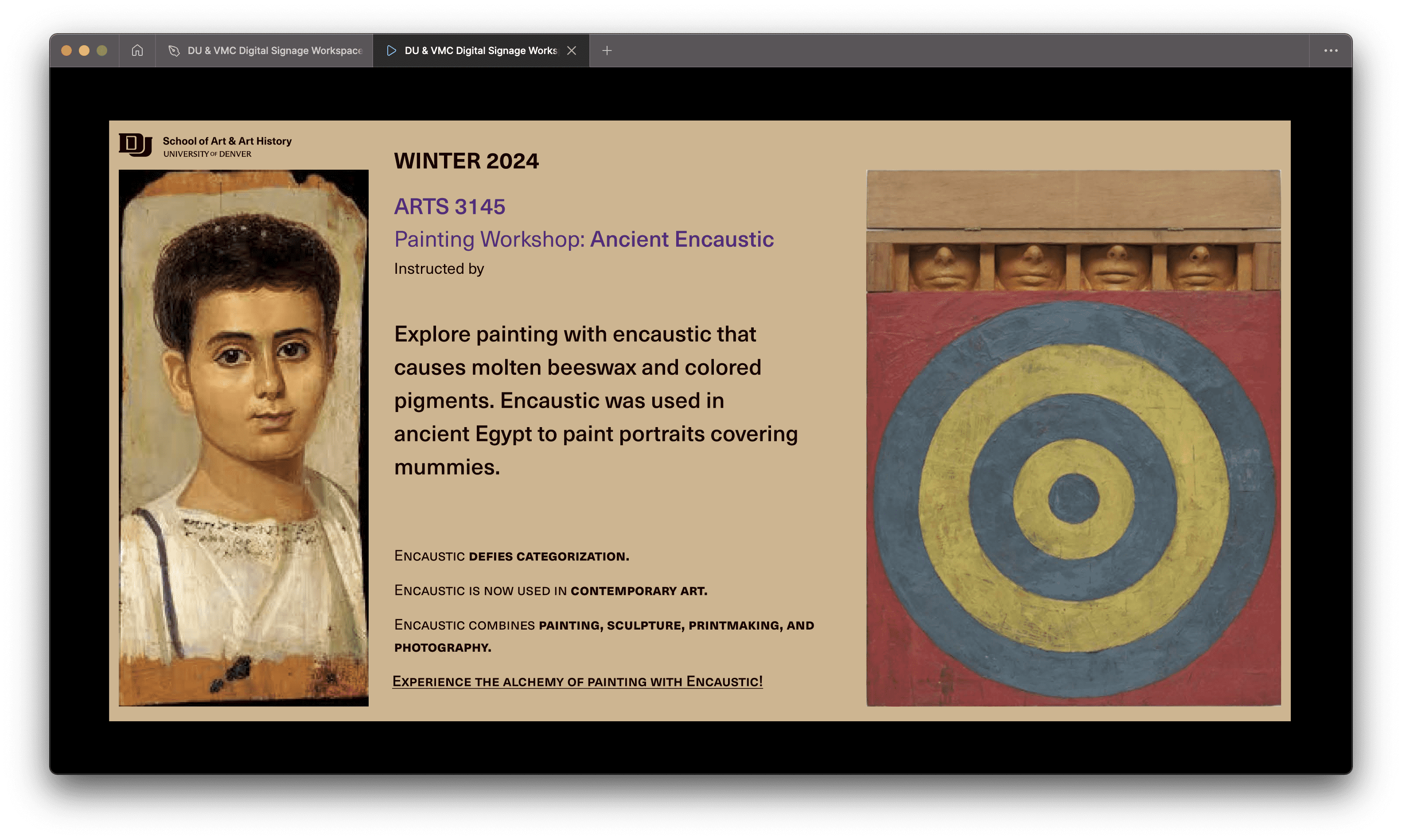Click Painting Workshop: Ancient Encaustic title
1402x840 pixels.
click(584, 239)
